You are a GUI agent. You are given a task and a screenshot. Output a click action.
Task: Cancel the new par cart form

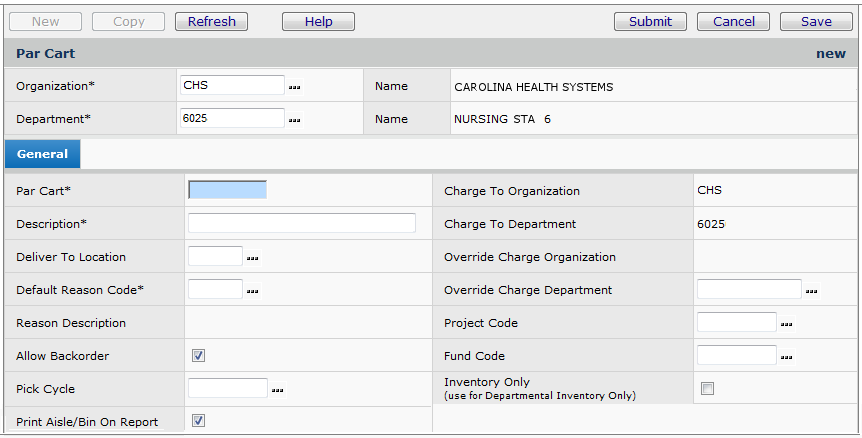734,21
